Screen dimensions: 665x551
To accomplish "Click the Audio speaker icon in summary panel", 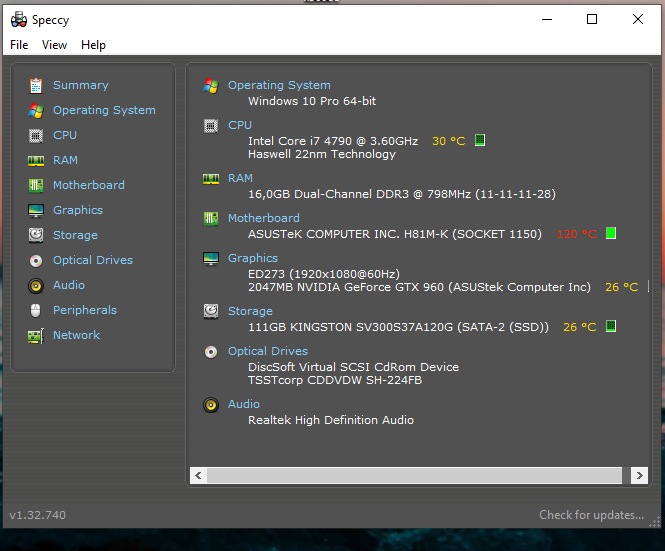I will coord(211,405).
